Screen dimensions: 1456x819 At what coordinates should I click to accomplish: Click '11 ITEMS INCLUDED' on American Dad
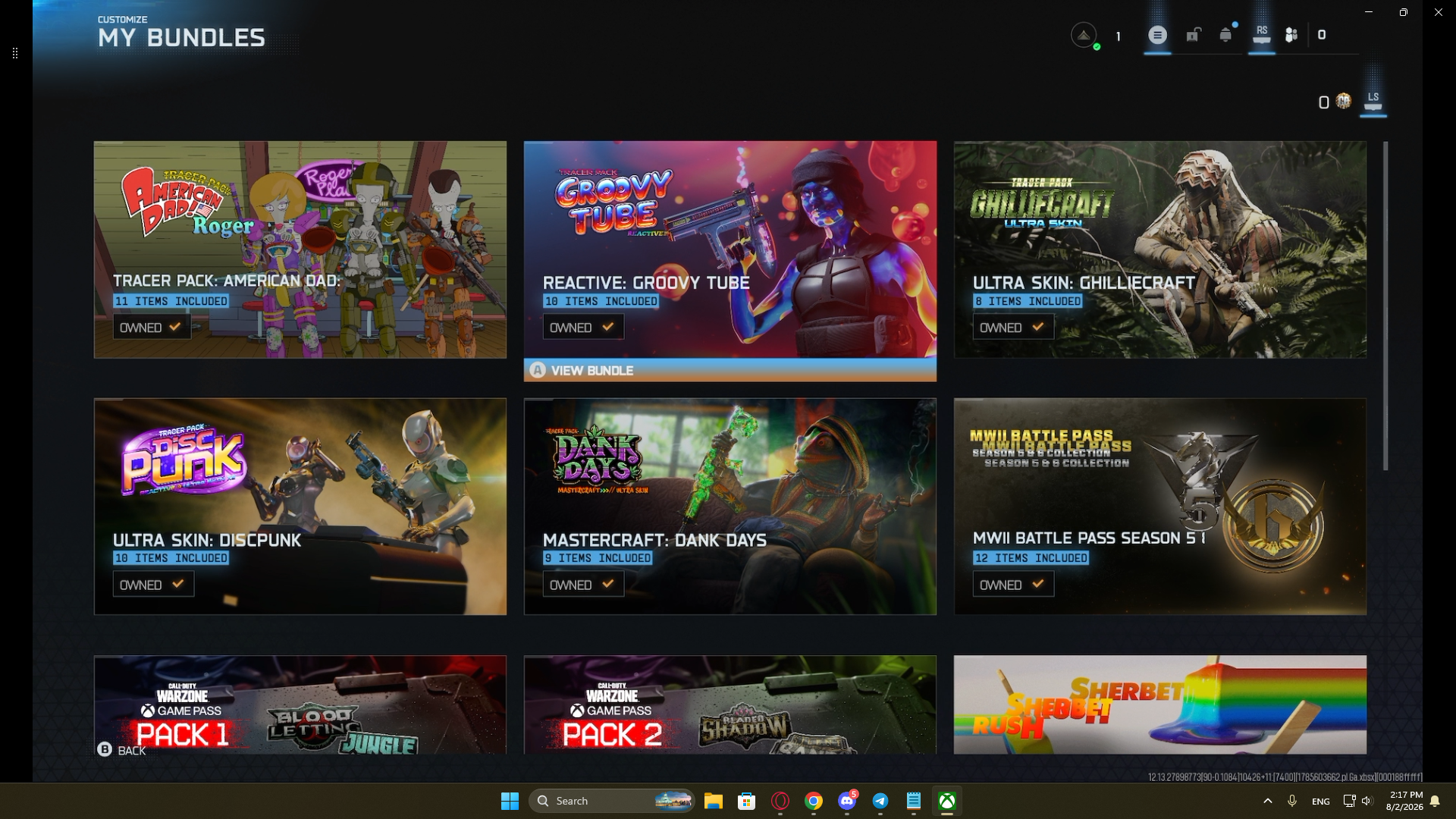coord(171,301)
